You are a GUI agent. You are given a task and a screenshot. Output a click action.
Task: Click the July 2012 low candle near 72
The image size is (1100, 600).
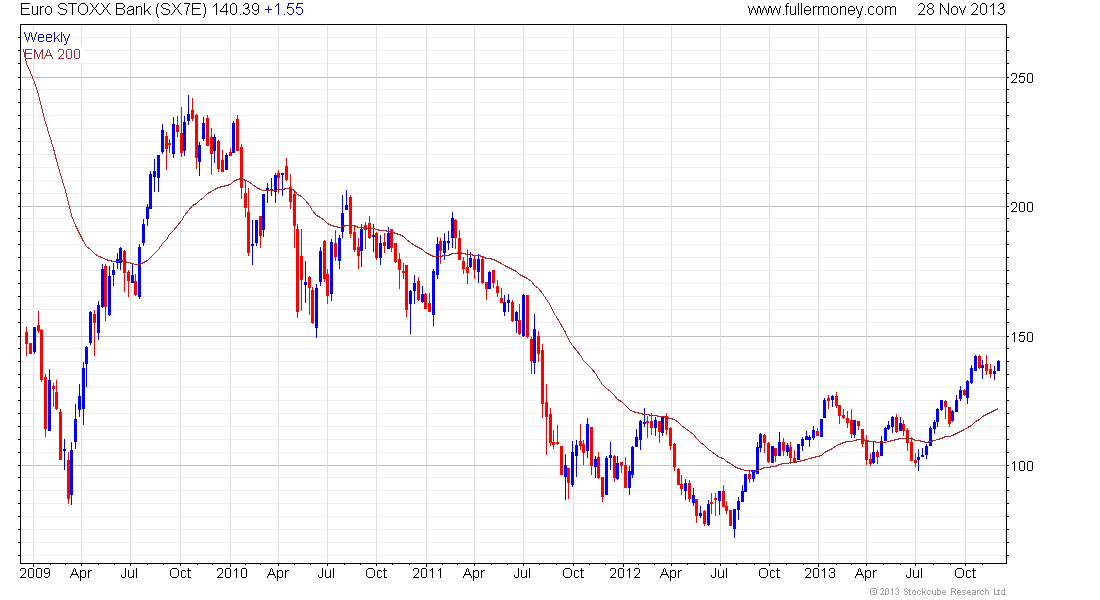(735, 523)
